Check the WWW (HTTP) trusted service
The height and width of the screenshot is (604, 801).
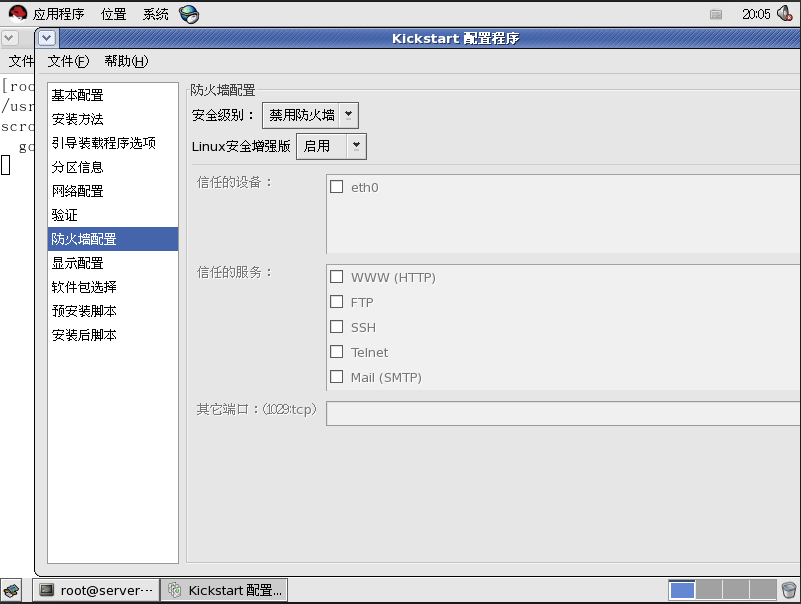tap(337, 276)
